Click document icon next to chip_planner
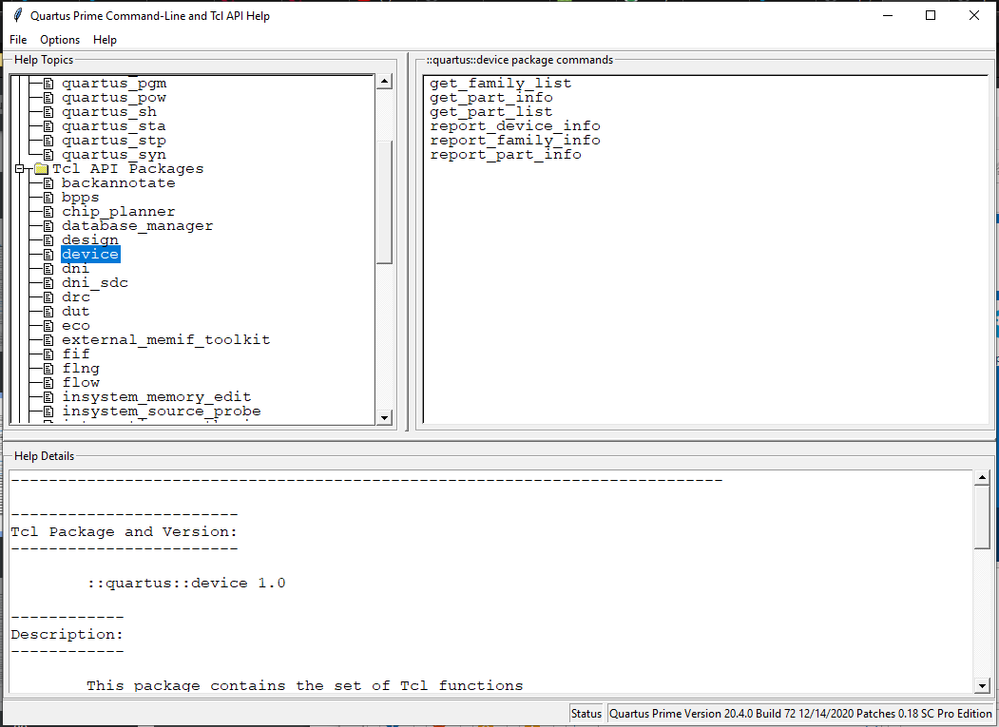Viewport: 999px width, 727px height. [x=48, y=212]
